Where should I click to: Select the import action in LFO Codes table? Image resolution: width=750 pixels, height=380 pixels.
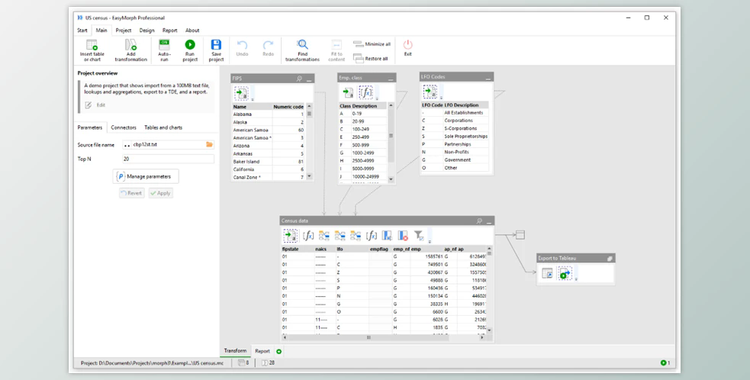(x=430, y=91)
